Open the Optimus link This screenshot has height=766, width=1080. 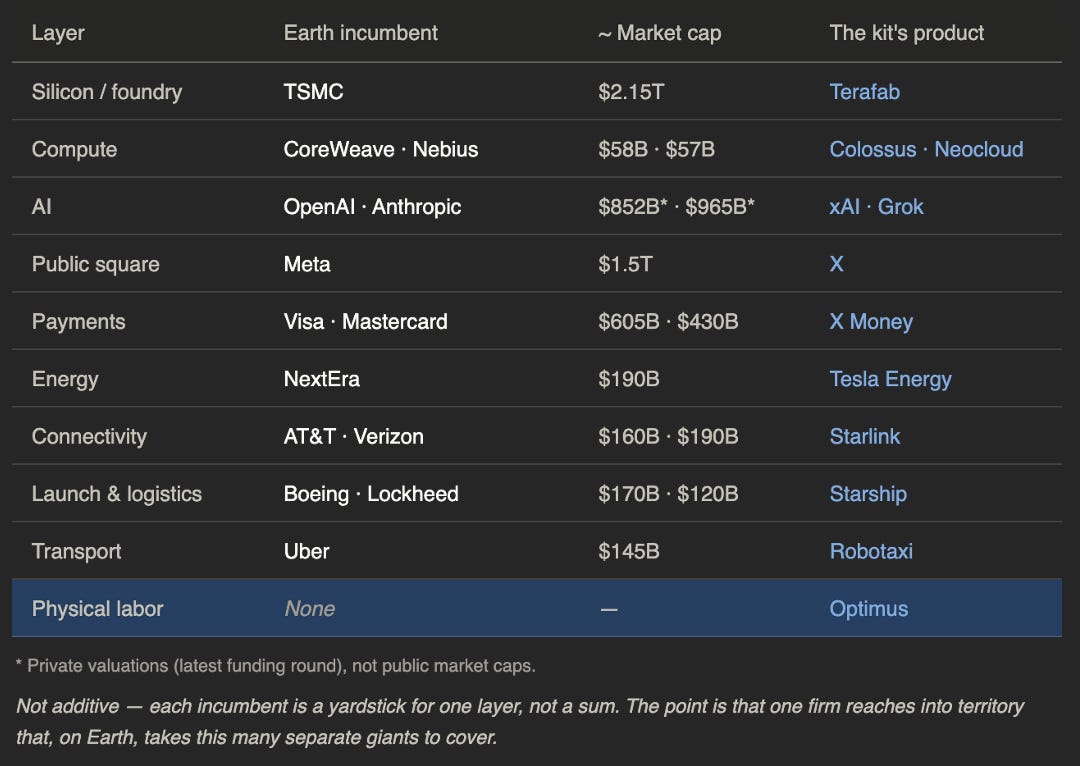click(x=869, y=609)
